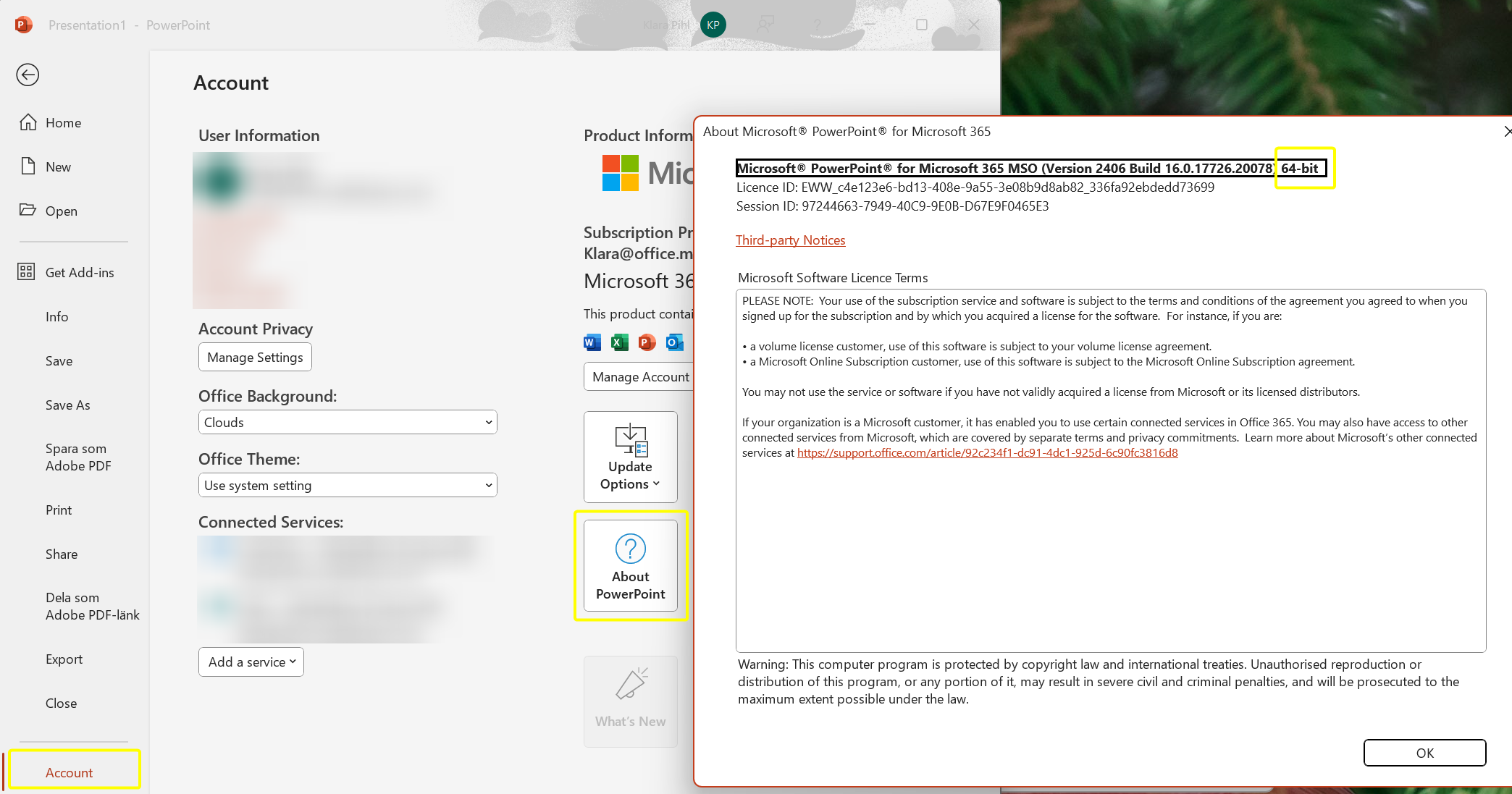Open the Third-party Notices link
The height and width of the screenshot is (794, 1512).
tap(790, 240)
